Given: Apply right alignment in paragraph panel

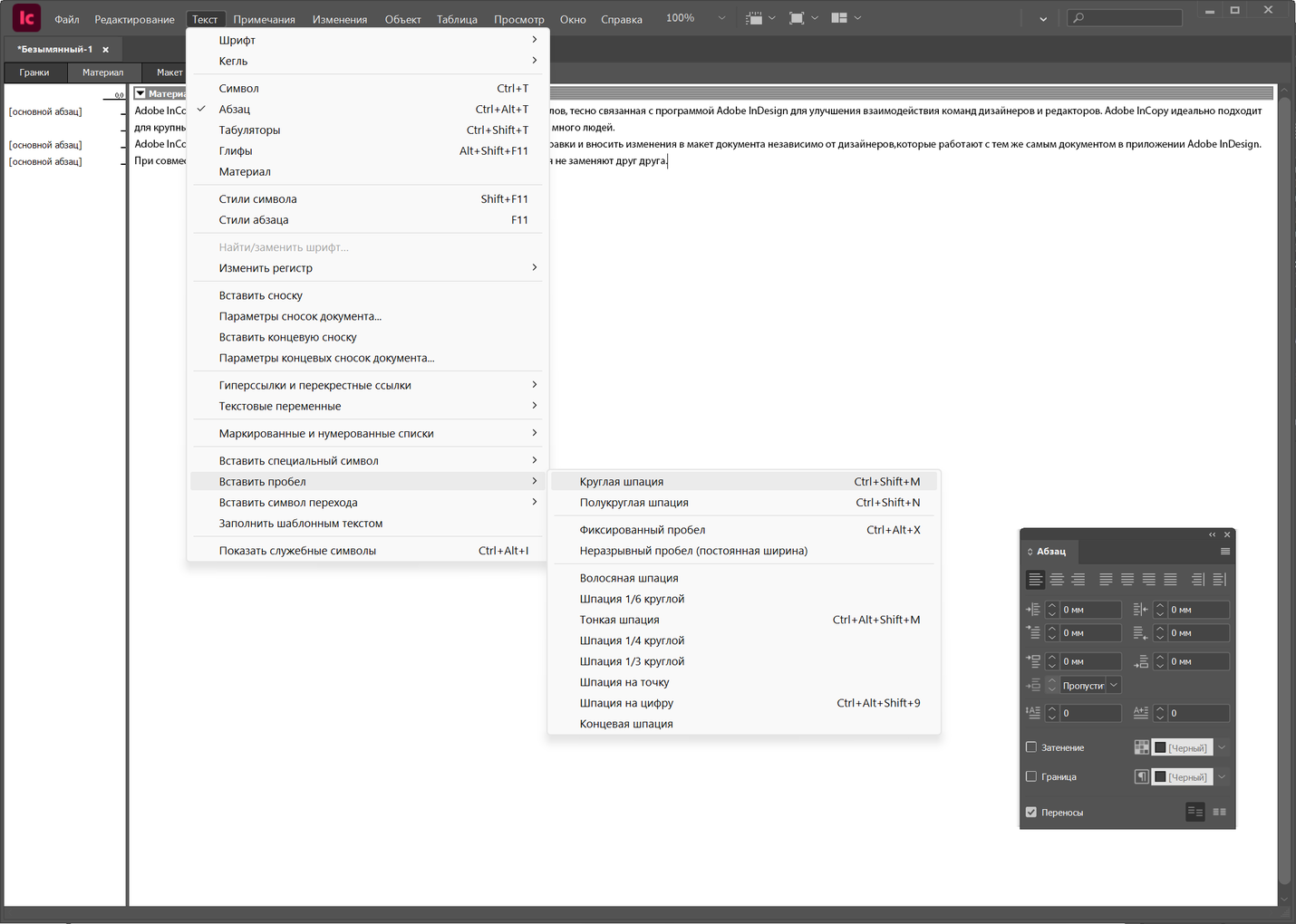Looking at the screenshot, I should click(1078, 580).
